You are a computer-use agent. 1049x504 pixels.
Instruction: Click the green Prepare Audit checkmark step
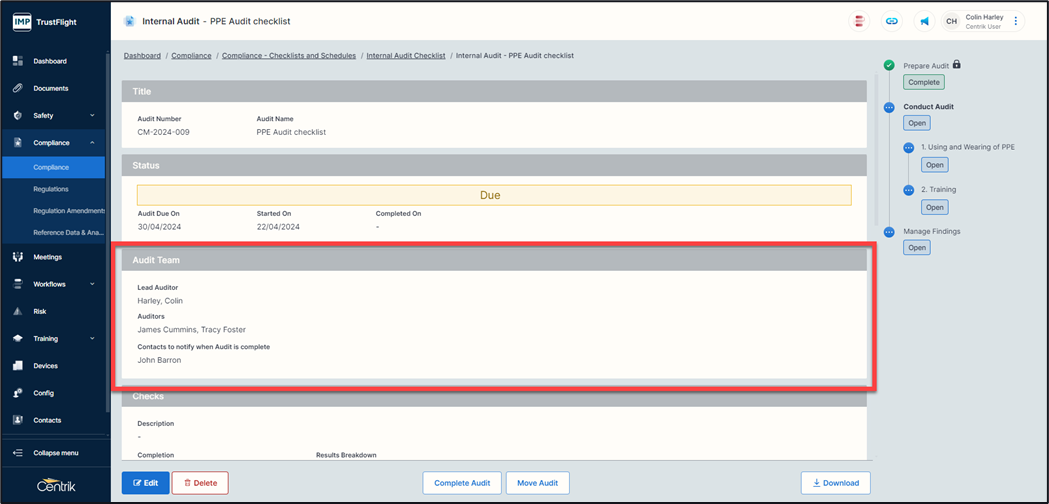tap(889, 65)
